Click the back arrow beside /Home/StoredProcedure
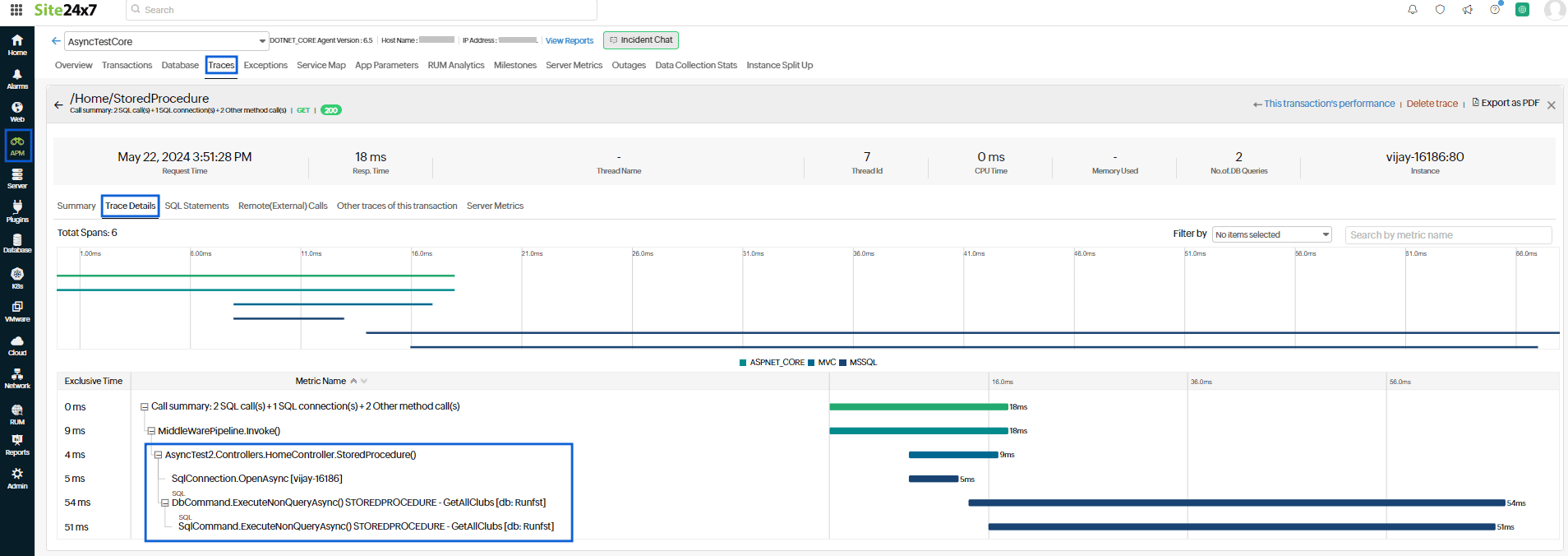This screenshot has width=1568, height=556. point(58,104)
